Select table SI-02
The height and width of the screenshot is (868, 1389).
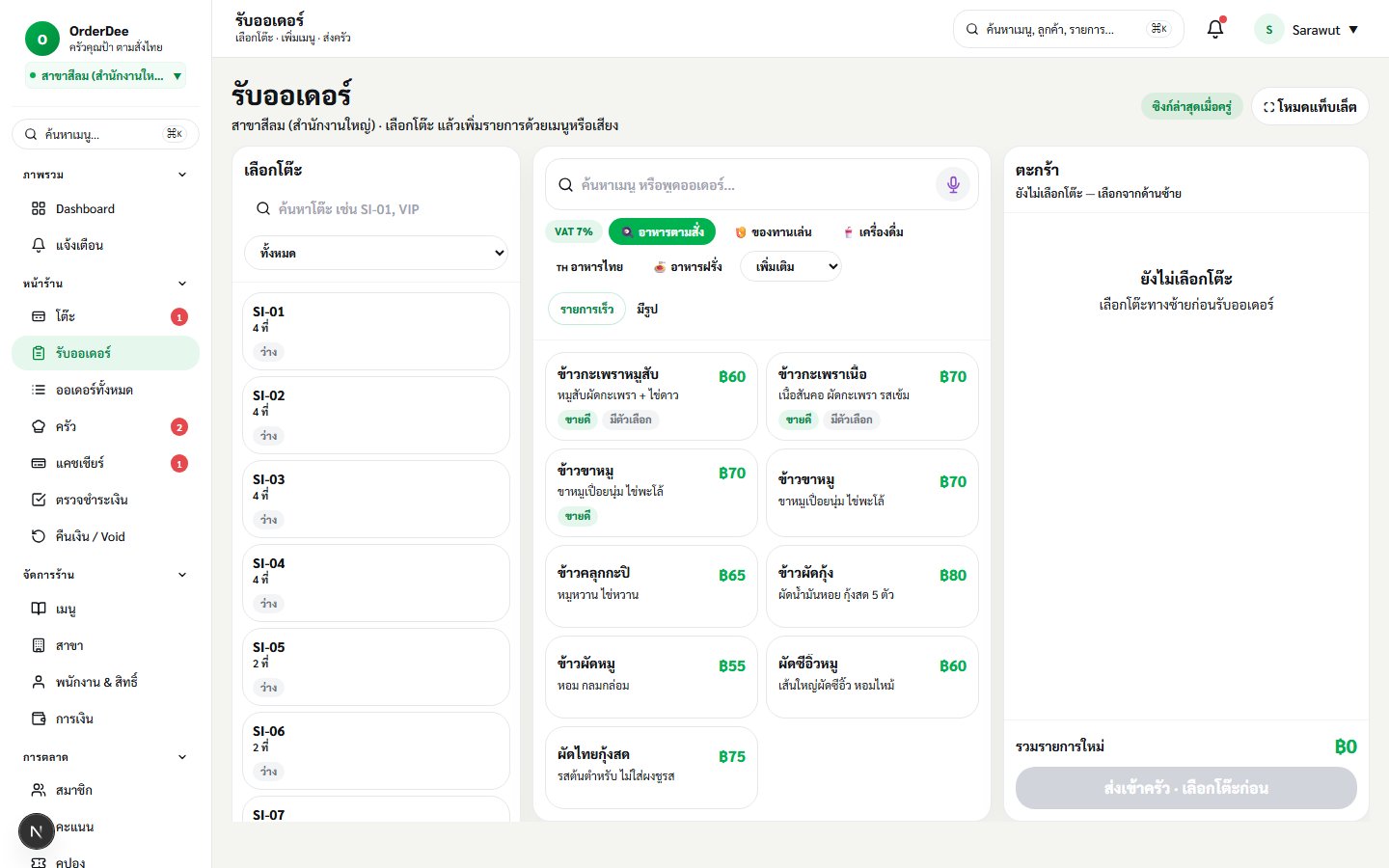coord(376,415)
